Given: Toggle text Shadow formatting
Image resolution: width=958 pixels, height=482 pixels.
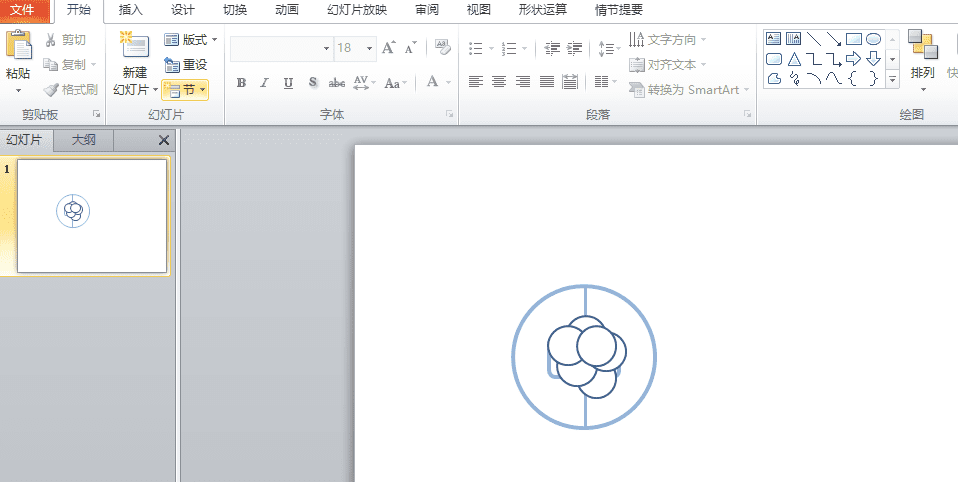Looking at the screenshot, I should click(x=313, y=82).
